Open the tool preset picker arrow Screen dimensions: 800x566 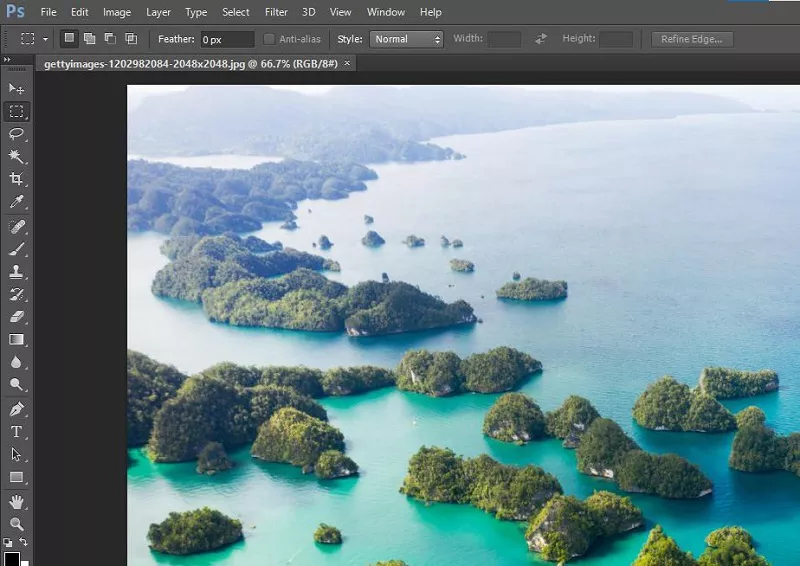(45, 39)
